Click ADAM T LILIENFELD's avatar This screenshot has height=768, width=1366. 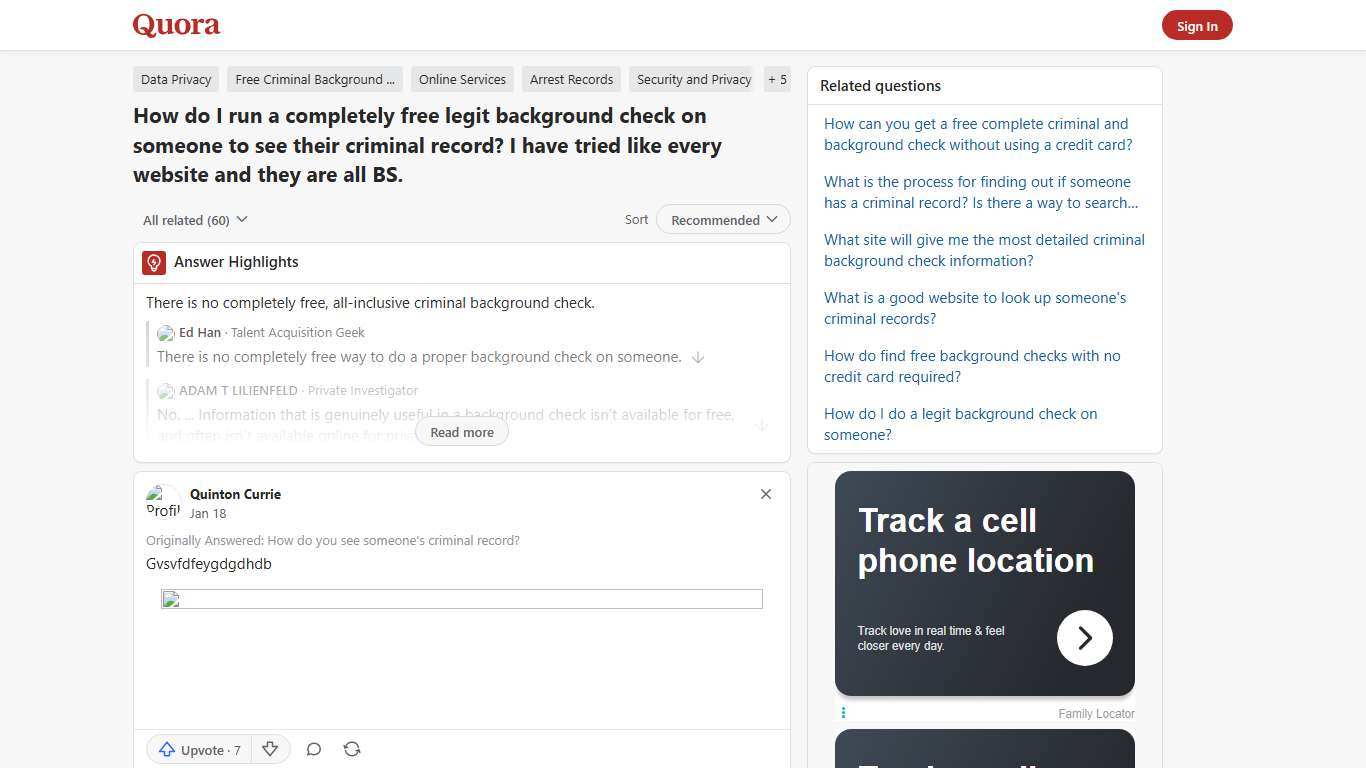[x=166, y=391]
